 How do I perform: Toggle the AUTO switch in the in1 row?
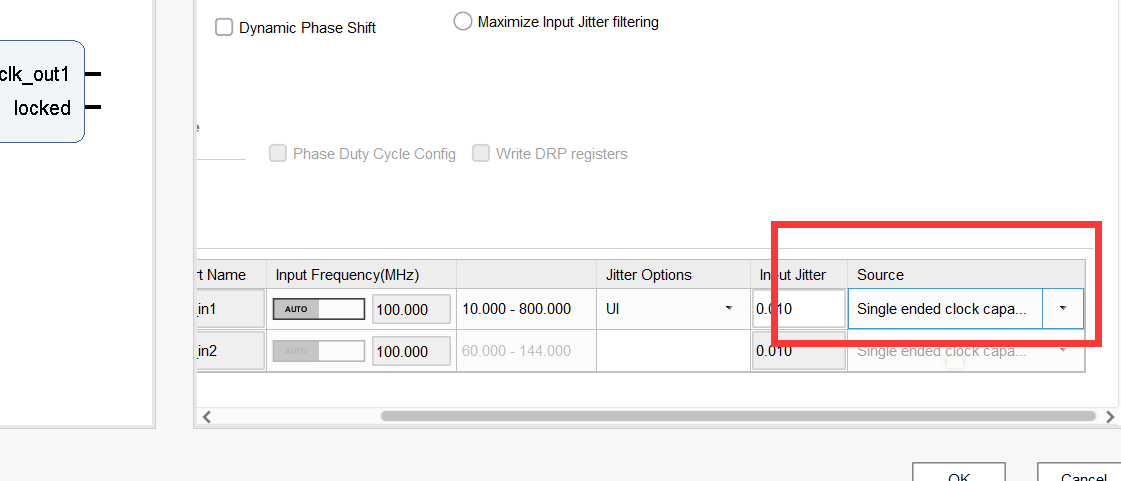pos(318,309)
